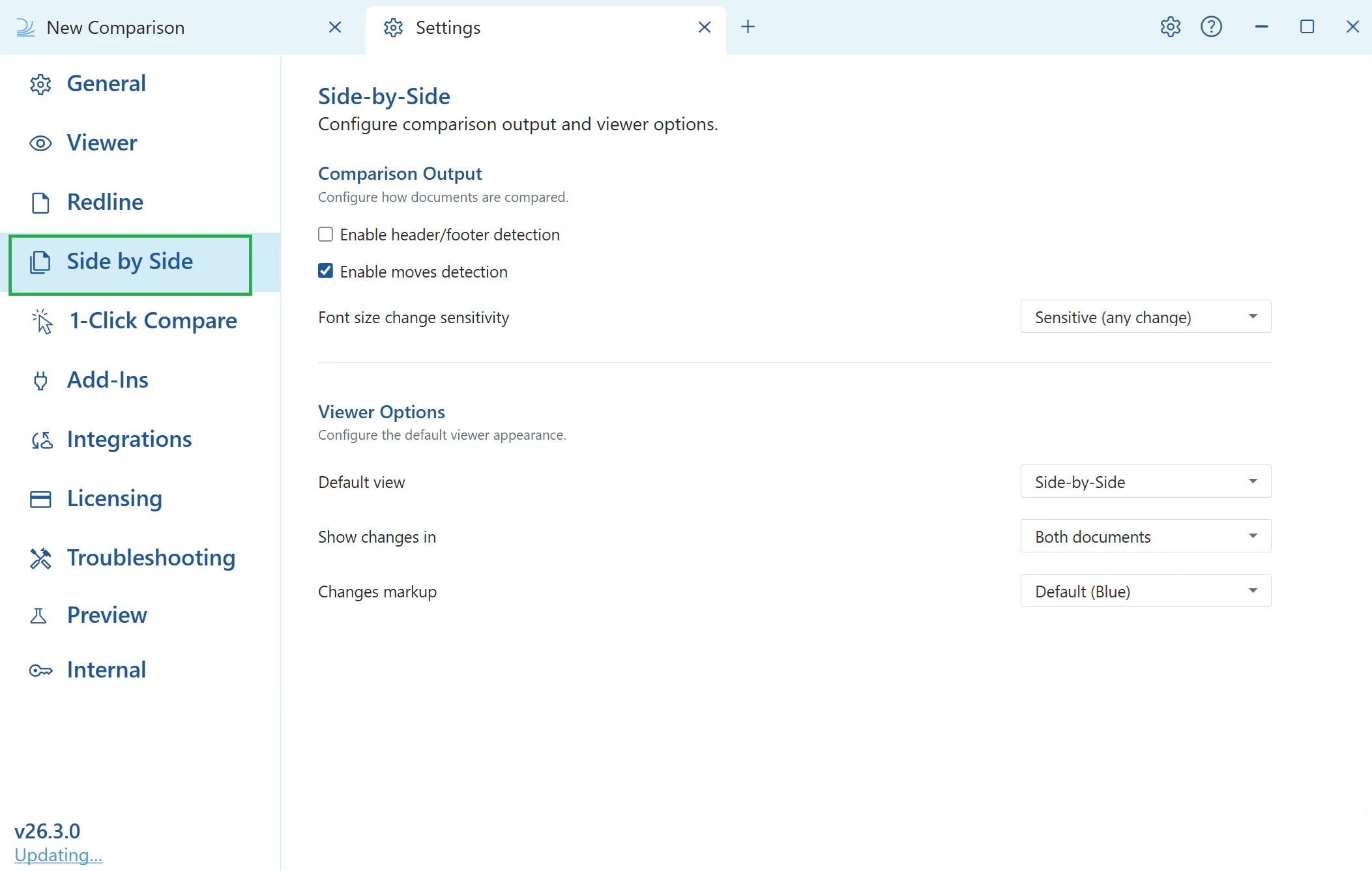Uncheck Enable moves detection
1372x871 pixels.
(325, 271)
